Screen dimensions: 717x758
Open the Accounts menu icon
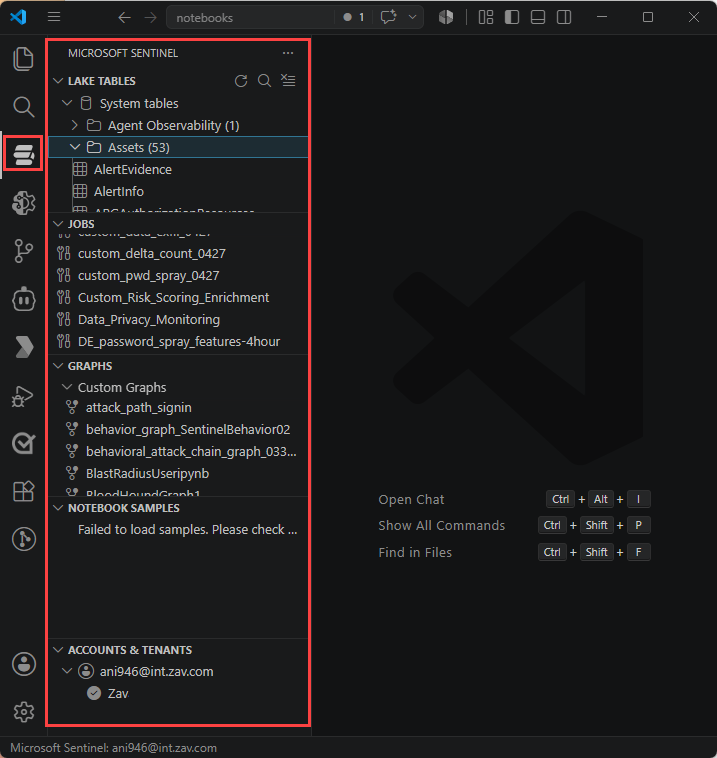(23, 664)
